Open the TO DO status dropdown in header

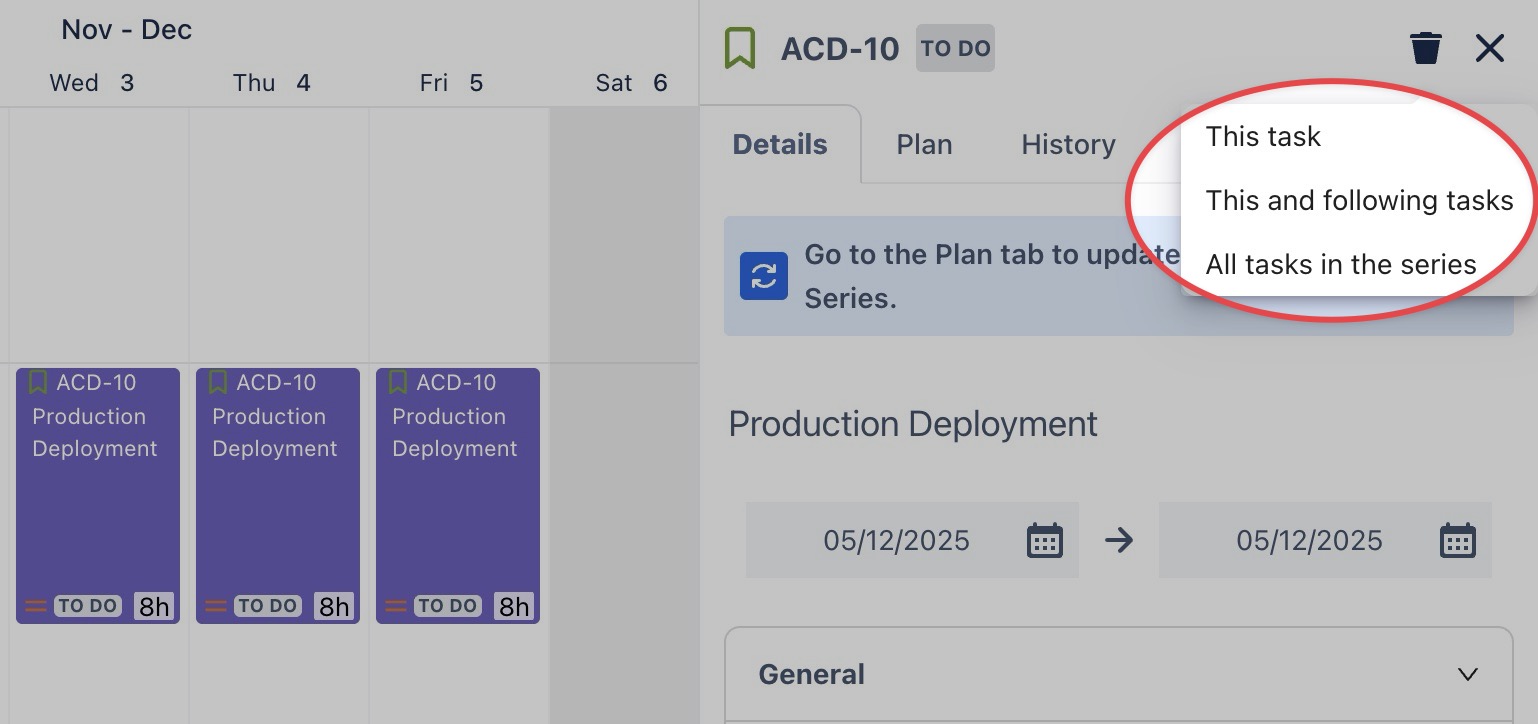coord(955,48)
